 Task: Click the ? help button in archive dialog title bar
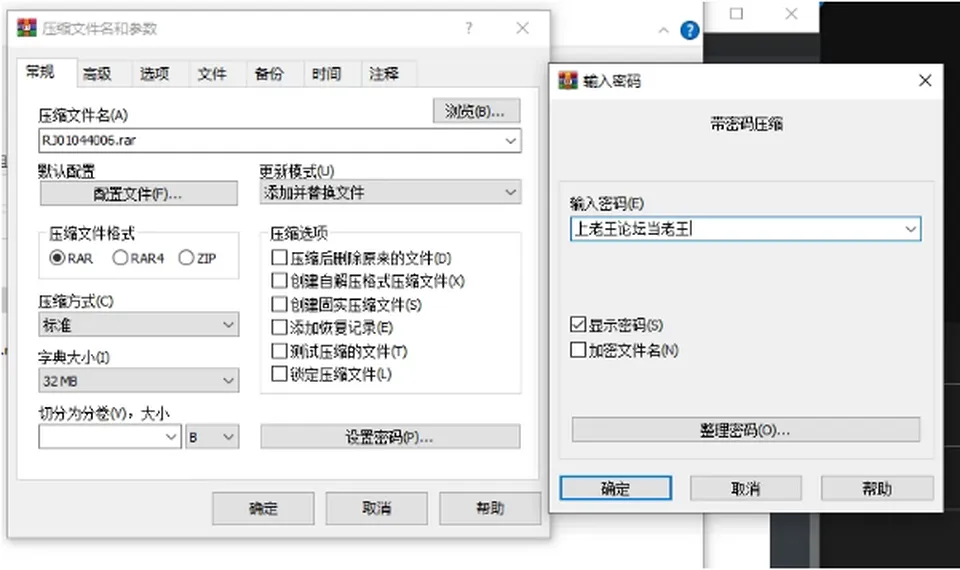[468, 28]
